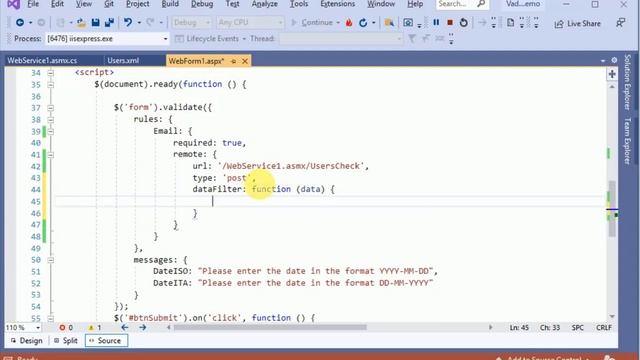This screenshot has width=640, height=360.
Task: Open the View menu
Action: coord(84,4)
